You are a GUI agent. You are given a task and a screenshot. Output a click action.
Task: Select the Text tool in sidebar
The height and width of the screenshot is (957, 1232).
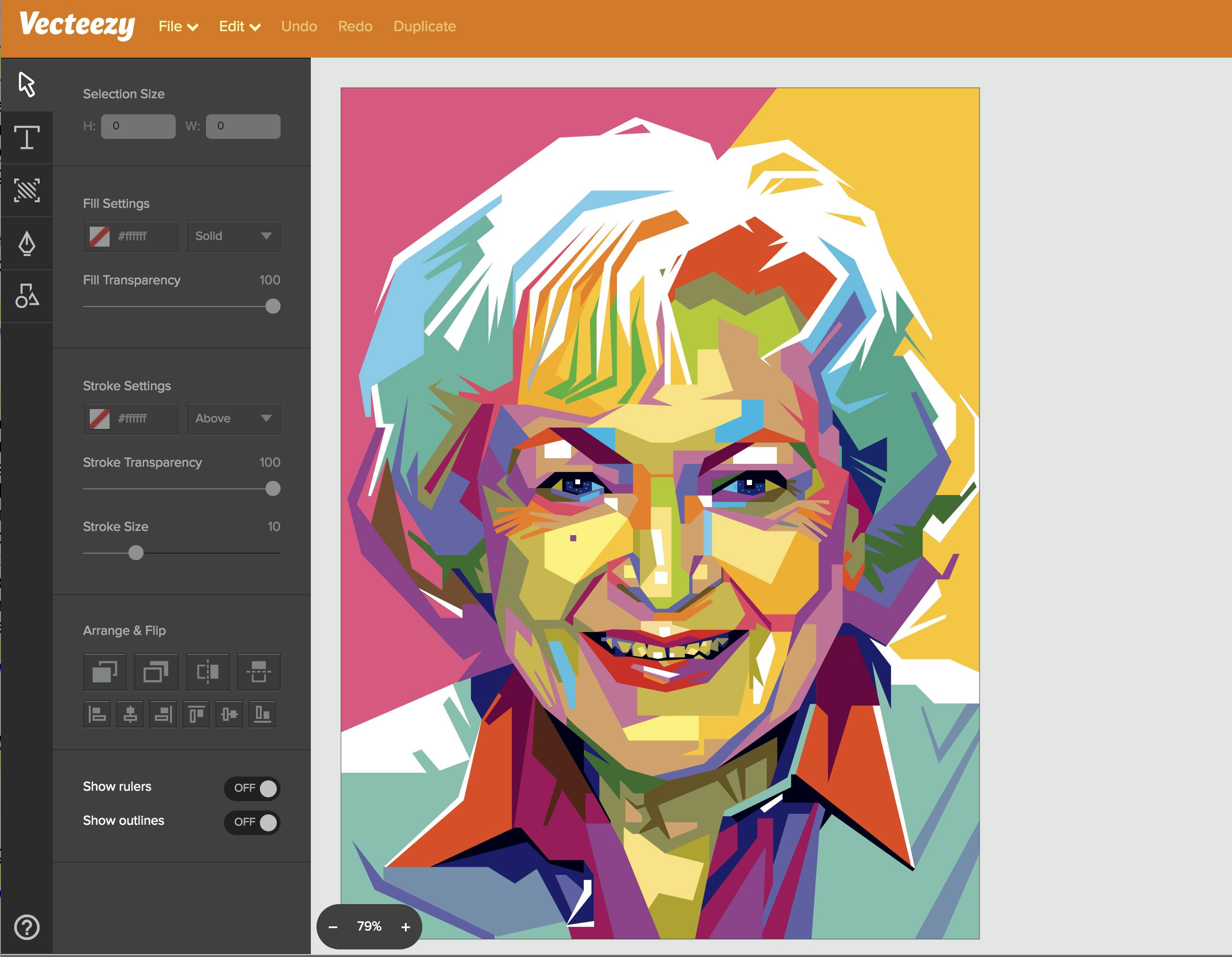point(26,137)
